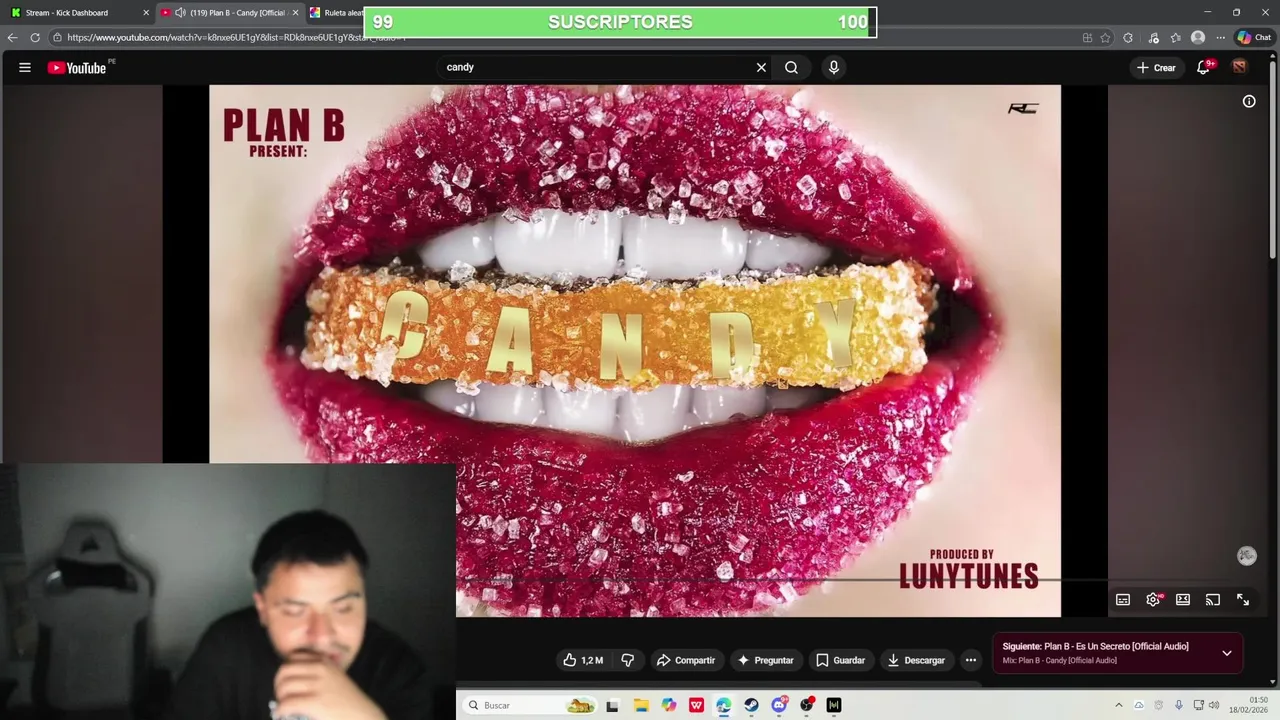Open the OneDrive cloud tray icon
1280x720 pixels.
pyautogui.click(x=1138, y=705)
